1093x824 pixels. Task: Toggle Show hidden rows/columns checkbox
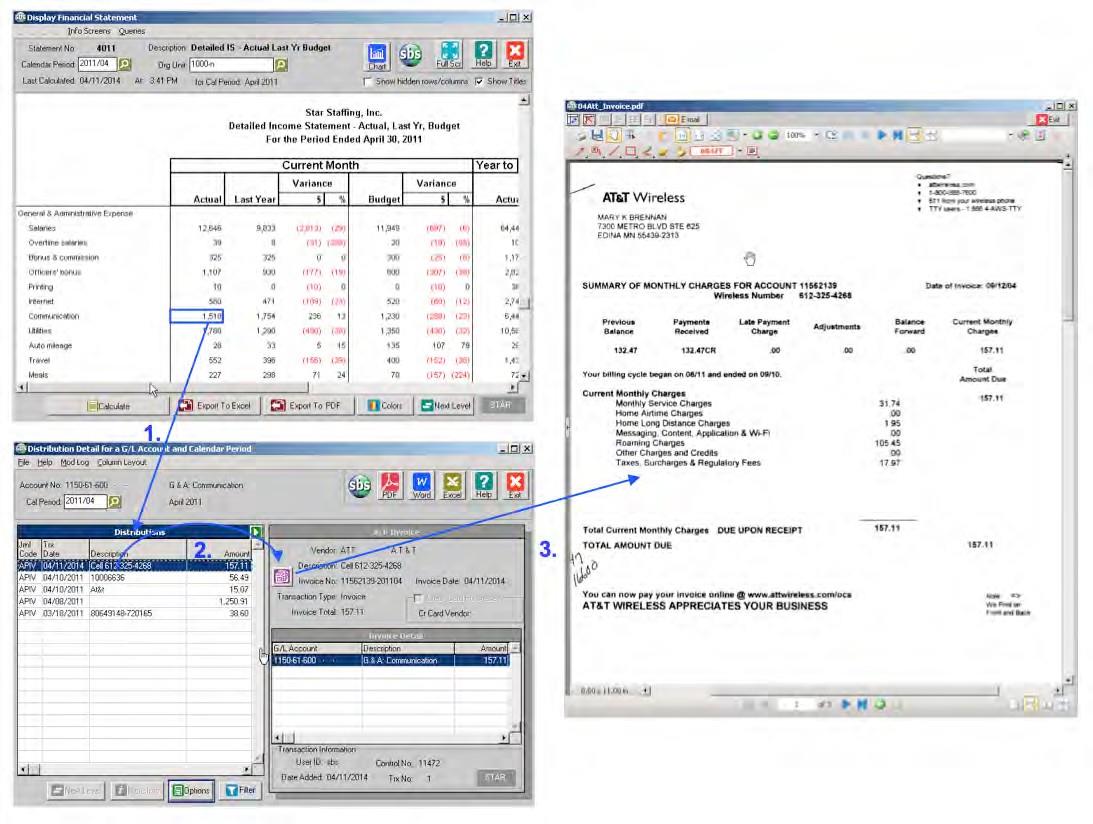368,82
